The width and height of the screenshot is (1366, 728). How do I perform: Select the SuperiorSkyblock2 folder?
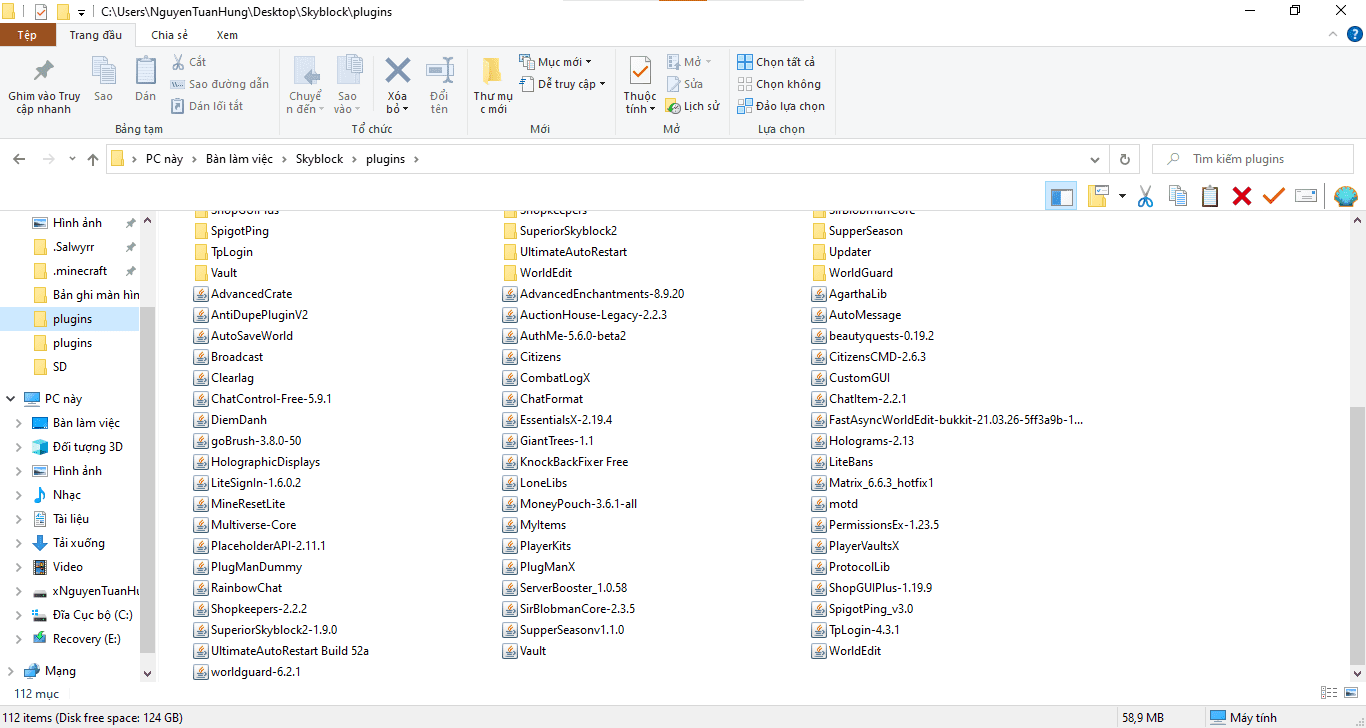(x=560, y=231)
